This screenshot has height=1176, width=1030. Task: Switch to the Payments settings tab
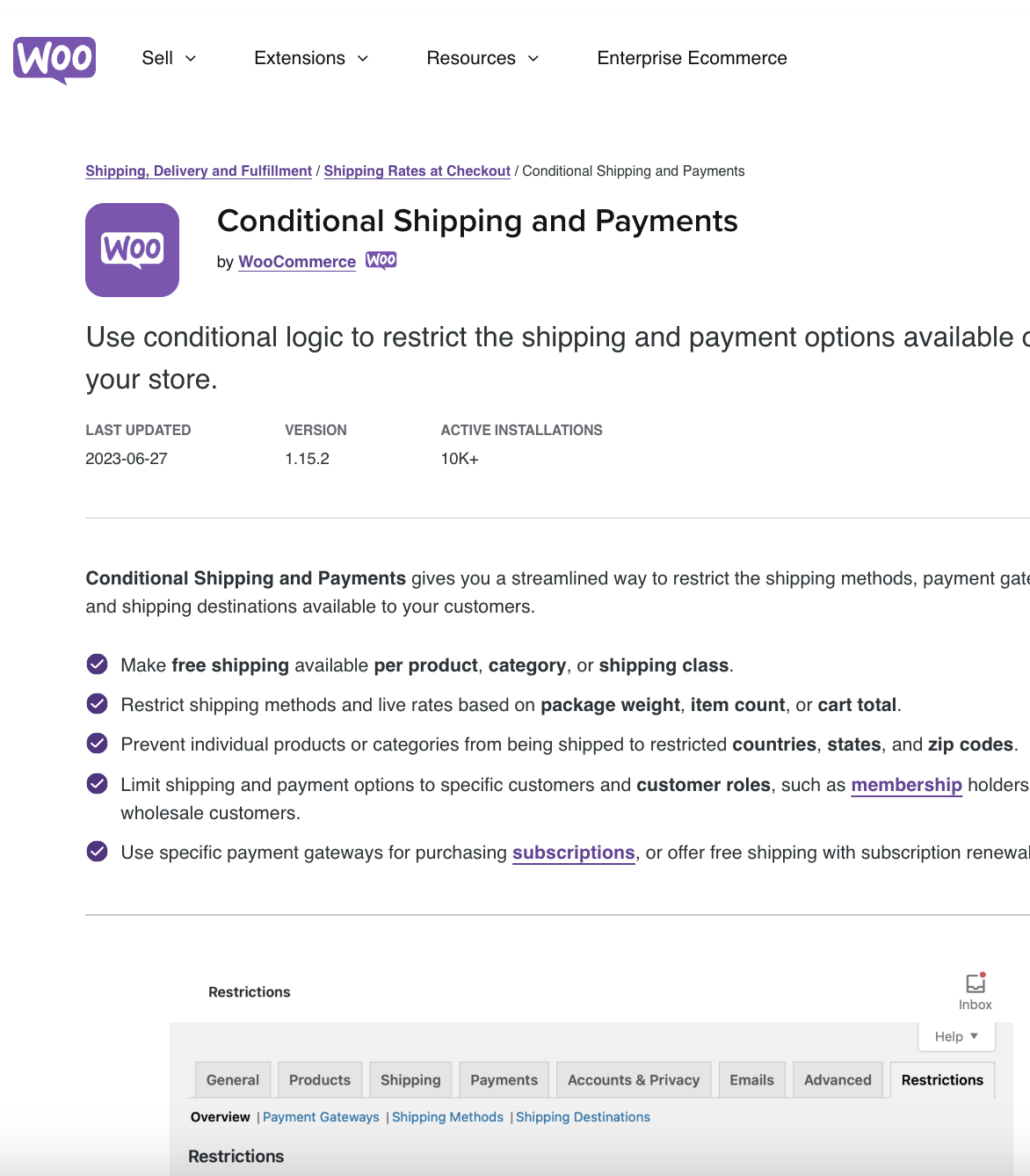pyautogui.click(x=503, y=1079)
